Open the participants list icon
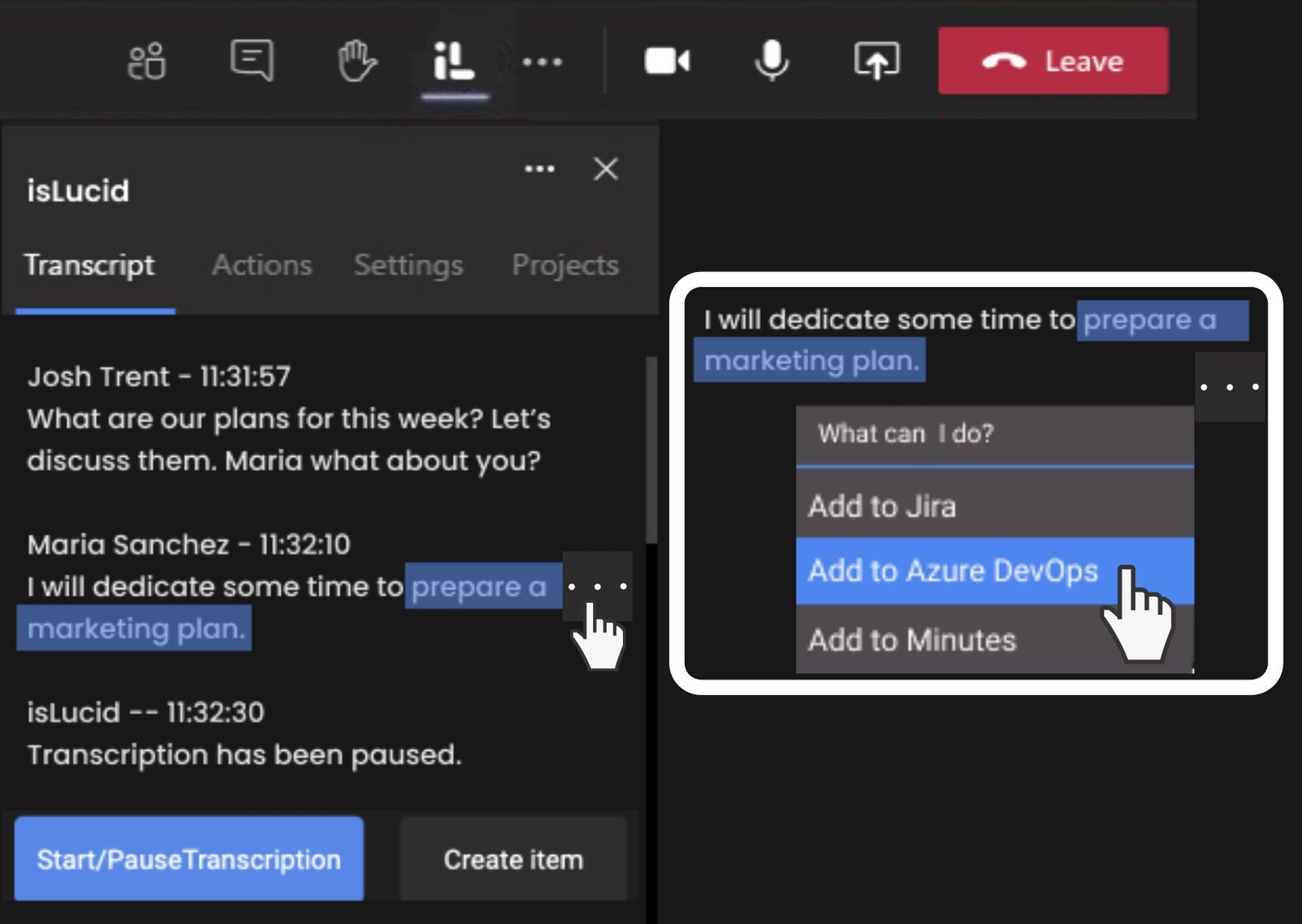The image size is (1302, 924). click(147, 61)
